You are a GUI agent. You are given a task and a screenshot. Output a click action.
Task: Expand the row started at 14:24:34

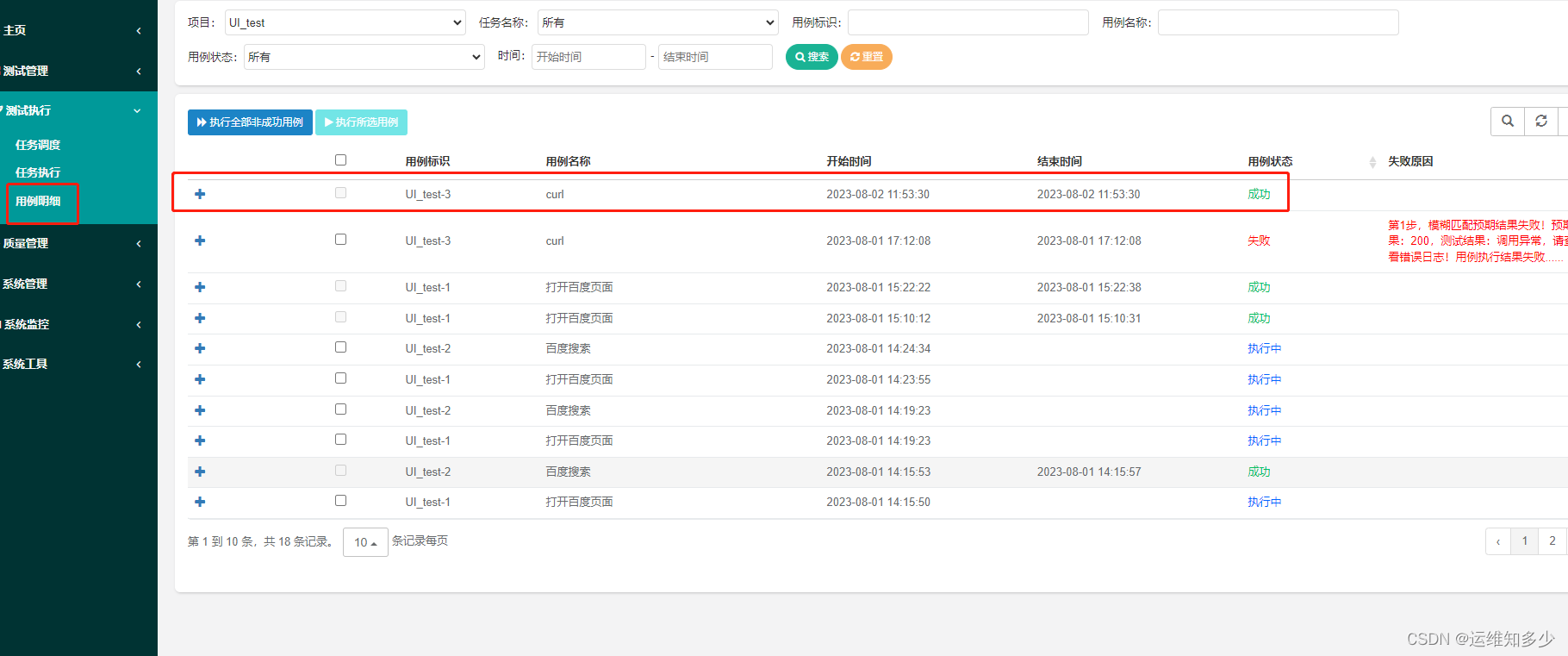pos(200,348)
